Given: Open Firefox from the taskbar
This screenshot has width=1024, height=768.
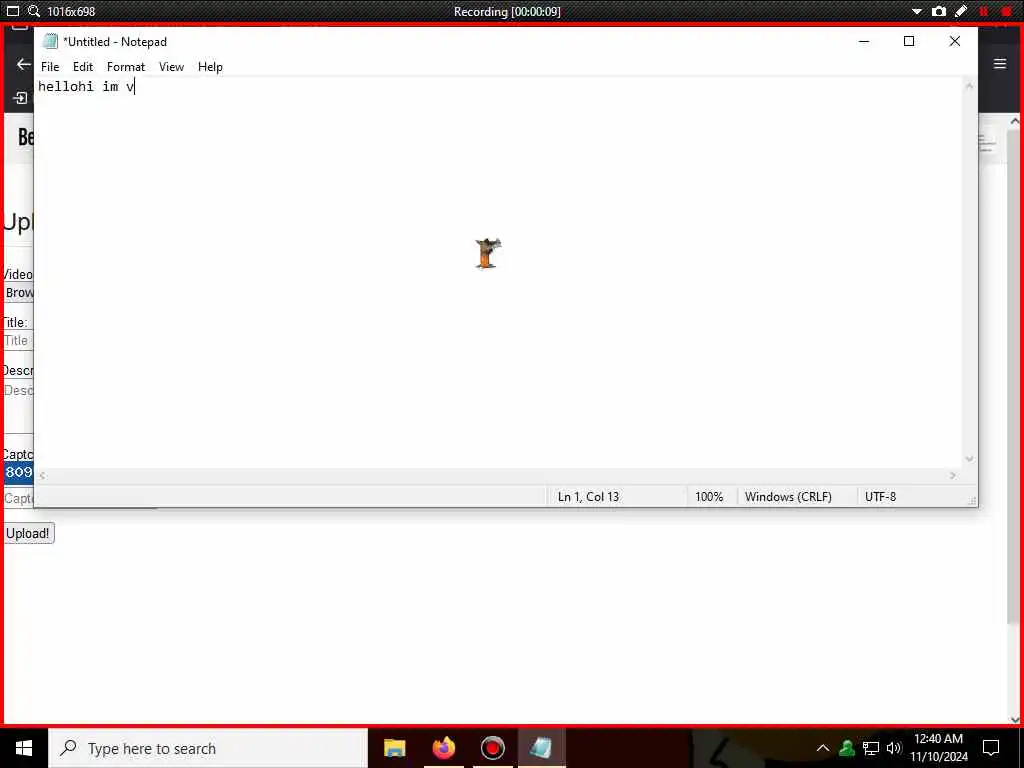Looking at the screenshot, I should point(443,748).
